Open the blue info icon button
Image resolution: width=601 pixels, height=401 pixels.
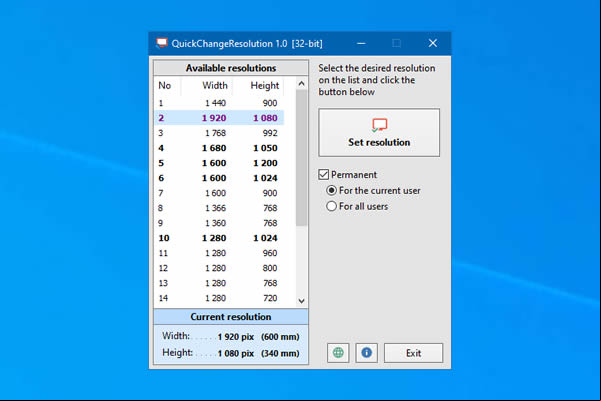(x=366, y=353)
